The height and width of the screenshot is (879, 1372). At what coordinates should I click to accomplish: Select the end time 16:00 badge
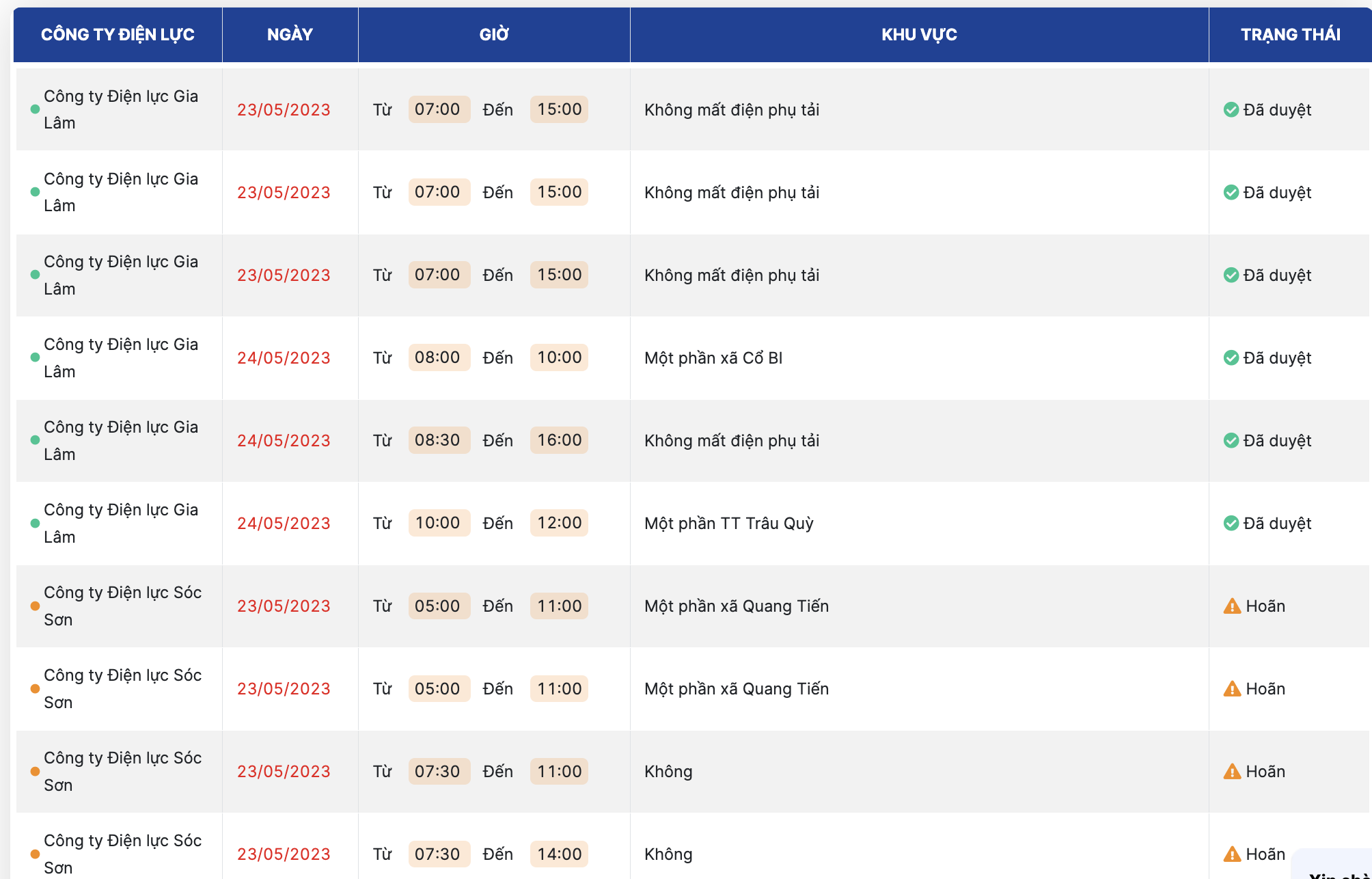point(559,440)
